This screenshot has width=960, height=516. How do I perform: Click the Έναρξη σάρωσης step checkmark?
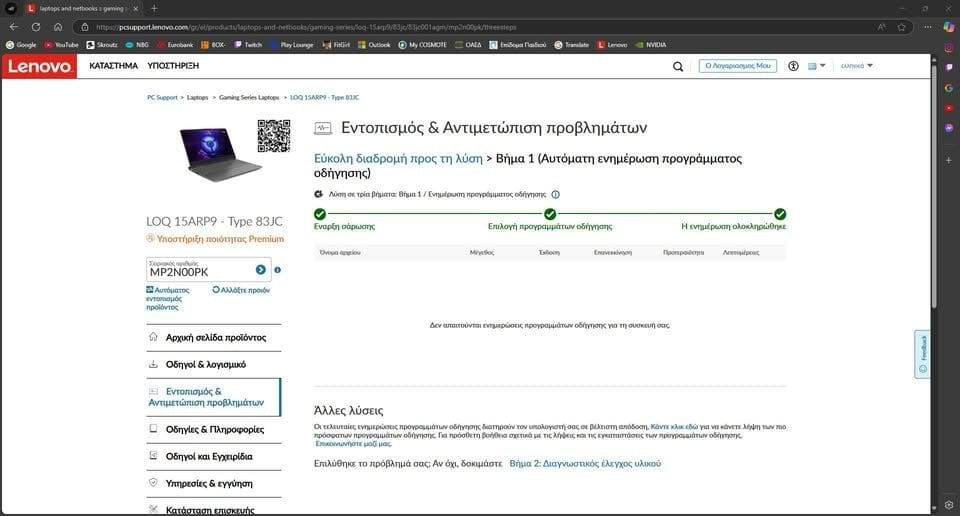(x=320, y=214)
